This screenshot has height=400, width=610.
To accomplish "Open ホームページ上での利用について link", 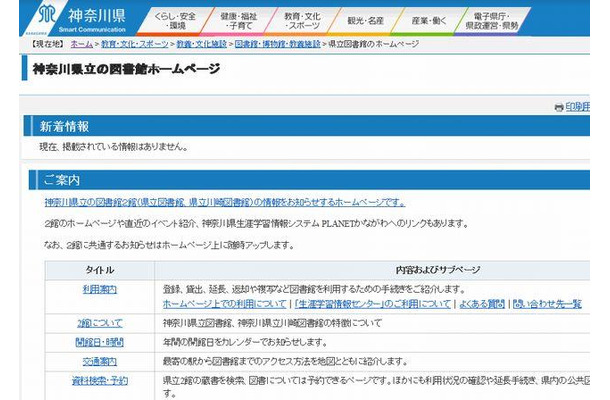I will tap(224, 304).
